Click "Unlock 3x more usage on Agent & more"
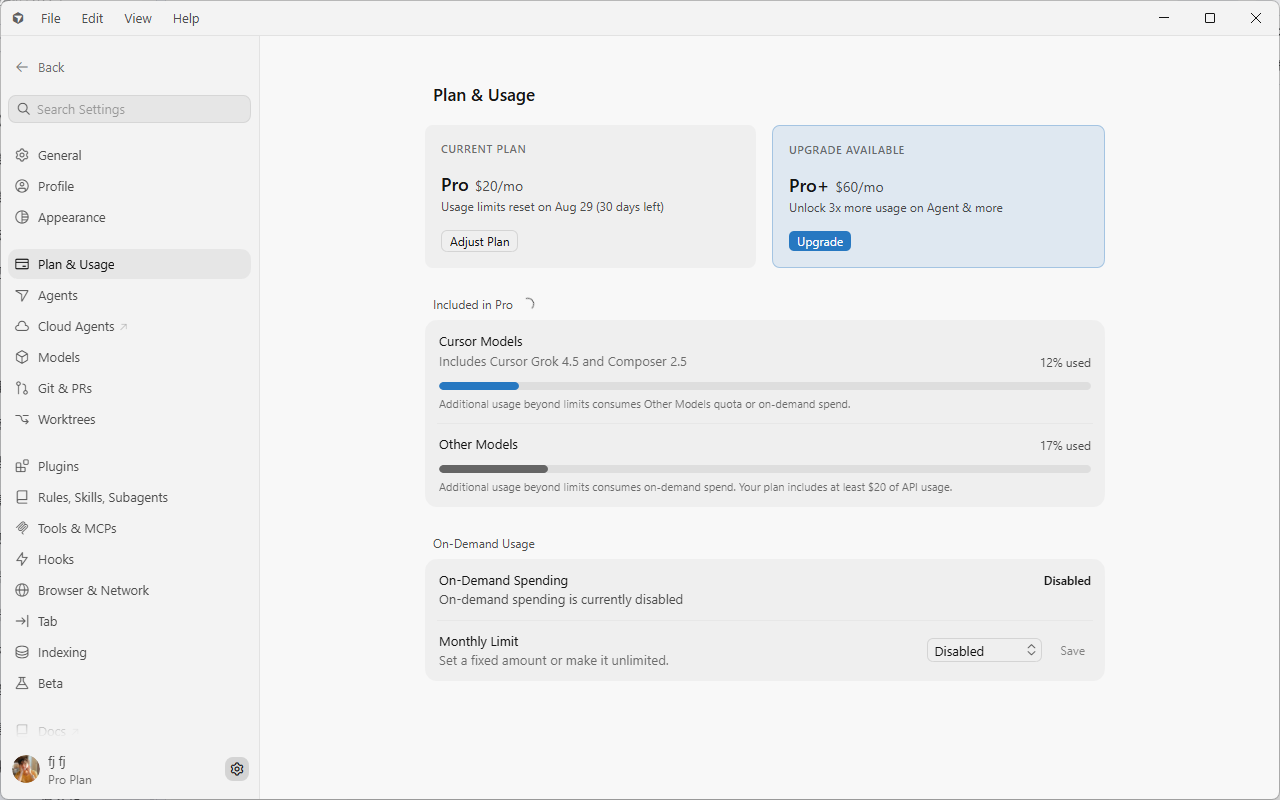This screenshot has height=800, width=1280. click(x=896, y=208)
